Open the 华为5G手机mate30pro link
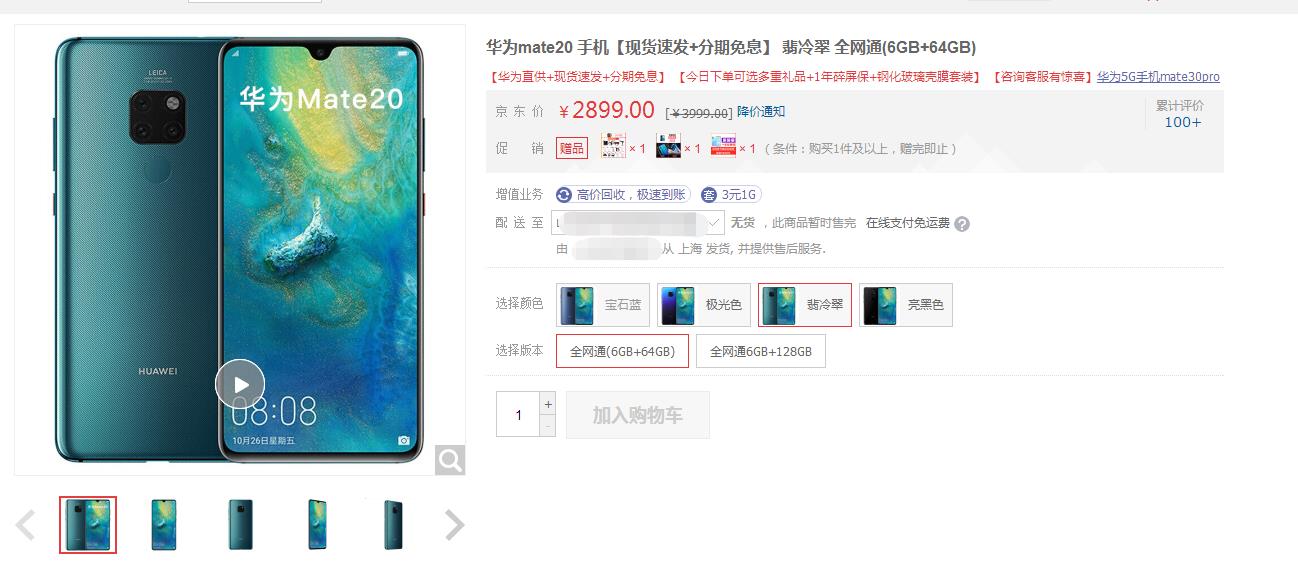This screenshot has height=569, width=1298. (x=1158, y=77)
